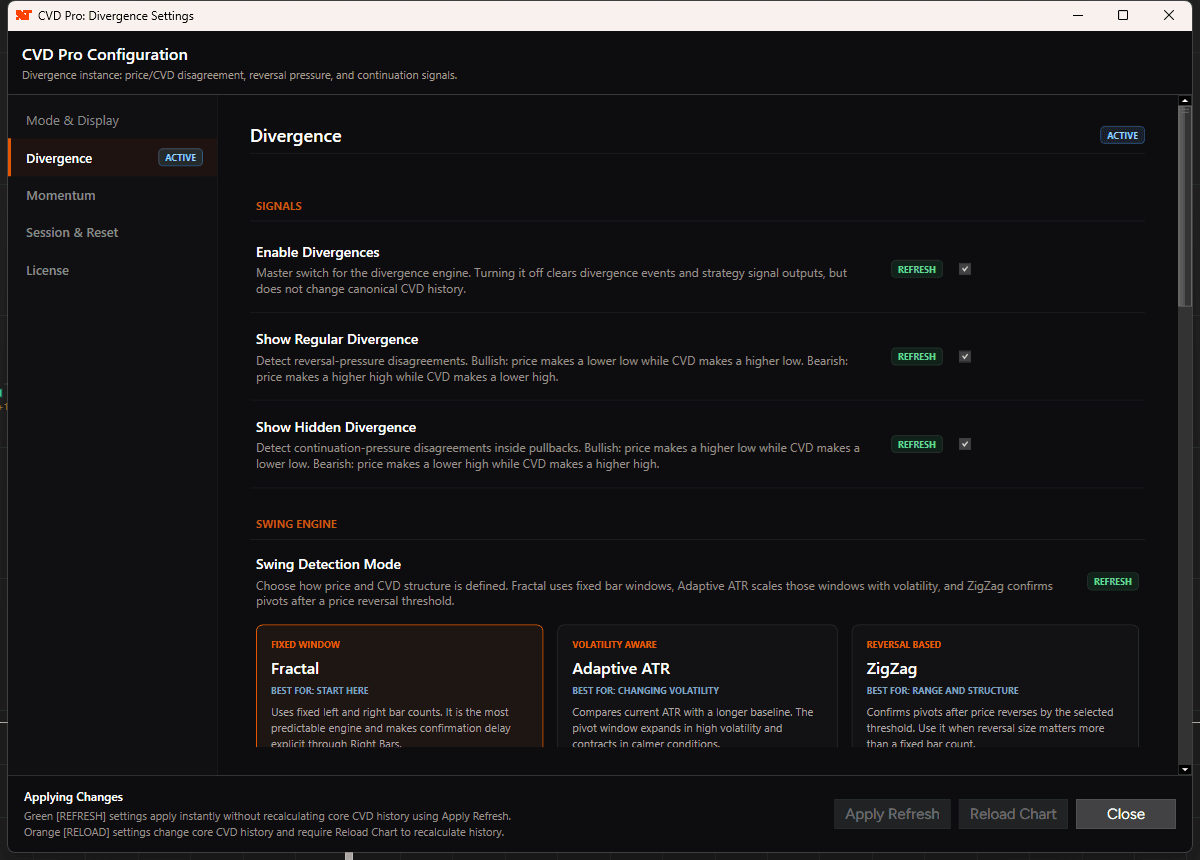Close the window with the title bar X
The image size is (1200, 860).
pos(1169,15)
